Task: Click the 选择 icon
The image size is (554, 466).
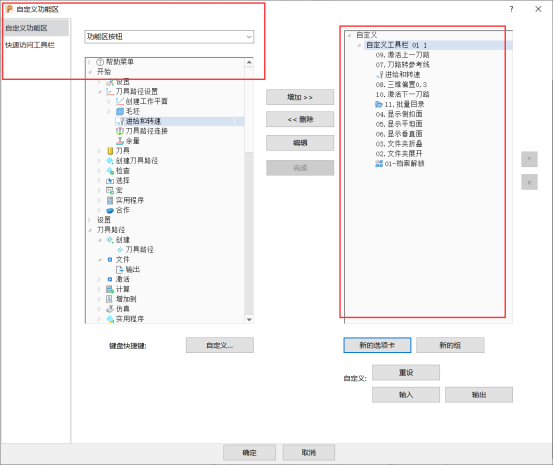Action: click(x=110, y=181)
